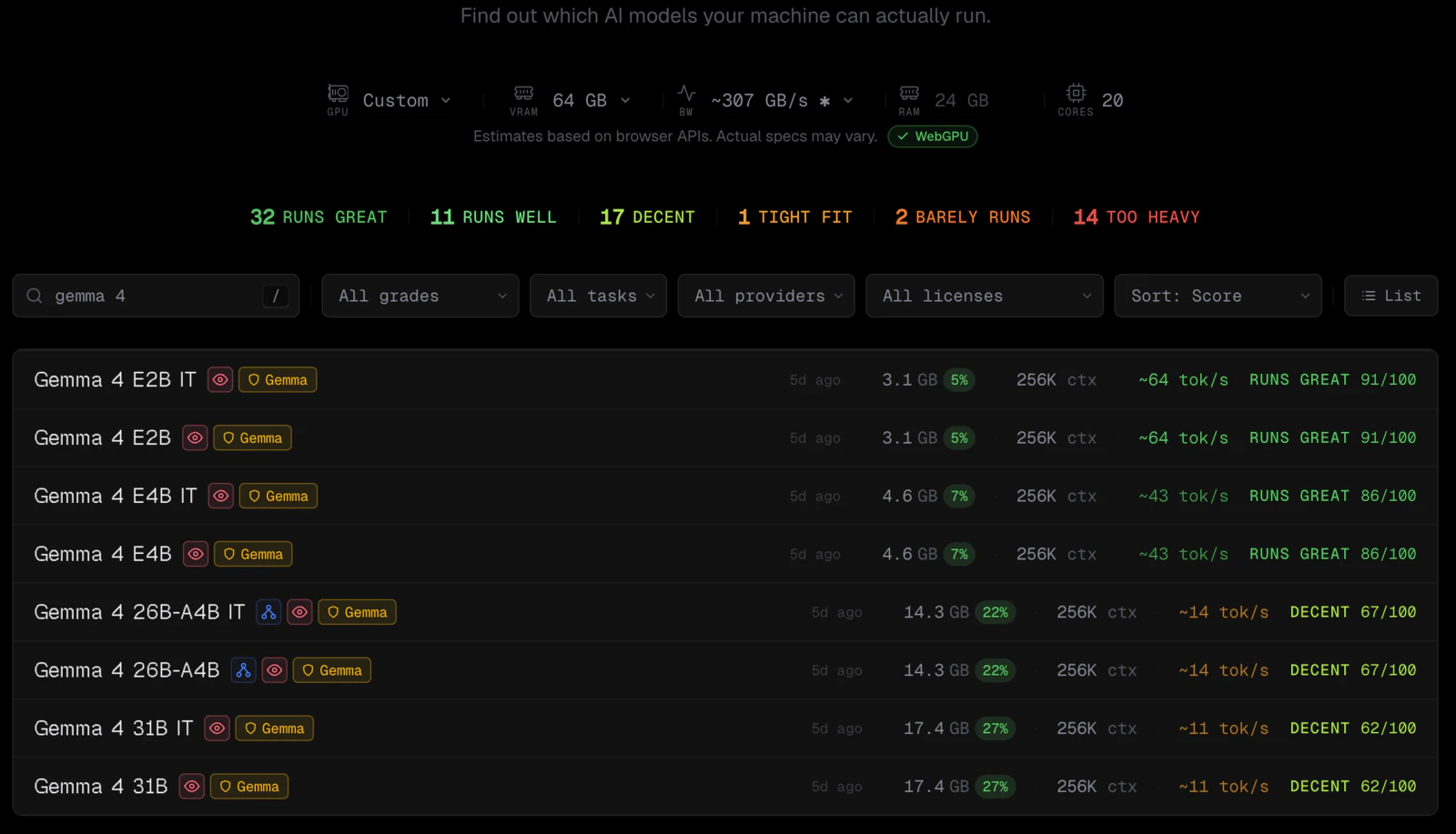
Task: Filter by 17 Decent
Action: click(x=647, y=217)
